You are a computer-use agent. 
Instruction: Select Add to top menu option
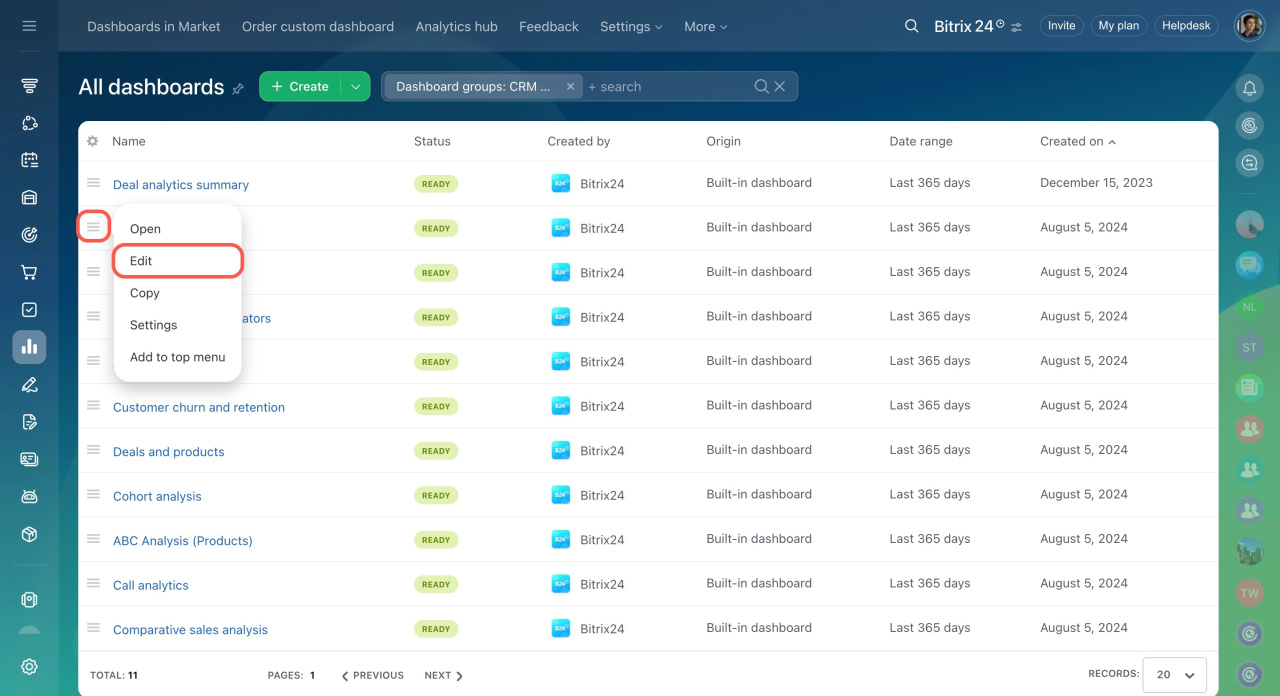point(177,357)
